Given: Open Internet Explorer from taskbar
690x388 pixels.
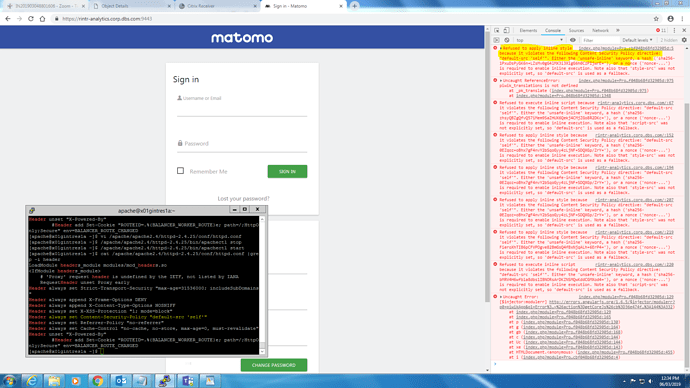Looking at the screenshot, I should click(32, 381).
